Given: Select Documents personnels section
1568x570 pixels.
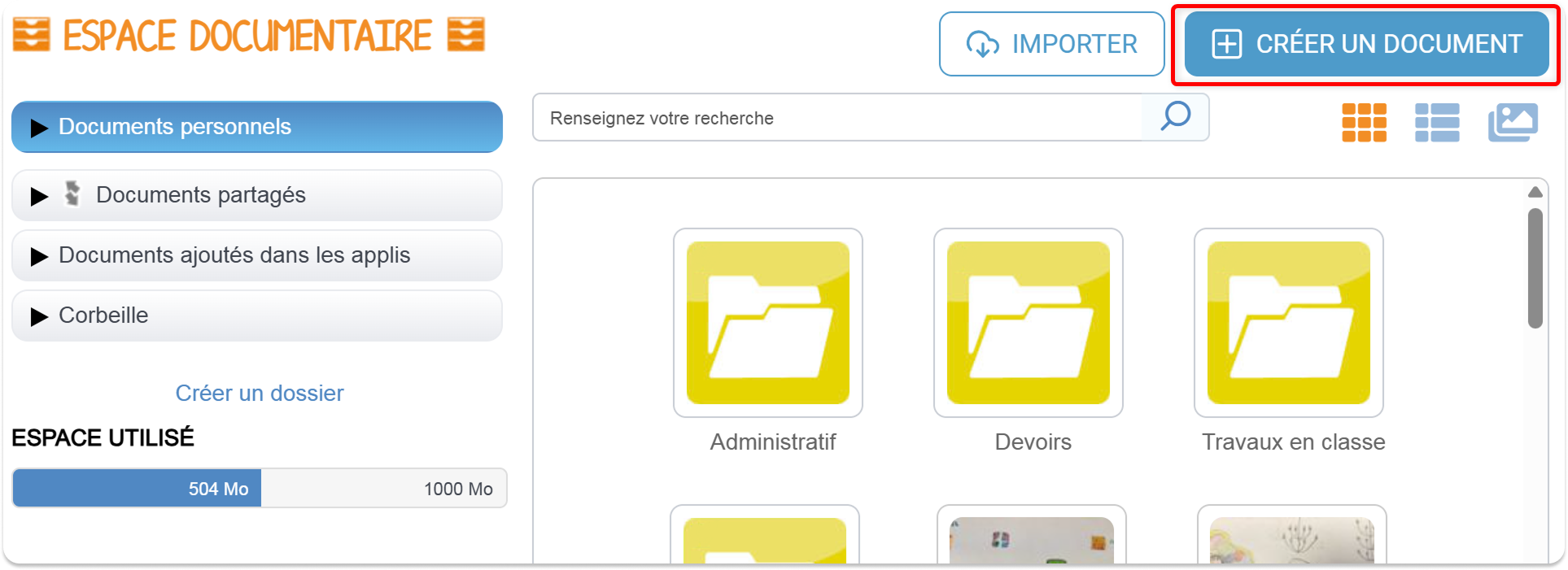Looking at the screenshot, I should (257, 127).
